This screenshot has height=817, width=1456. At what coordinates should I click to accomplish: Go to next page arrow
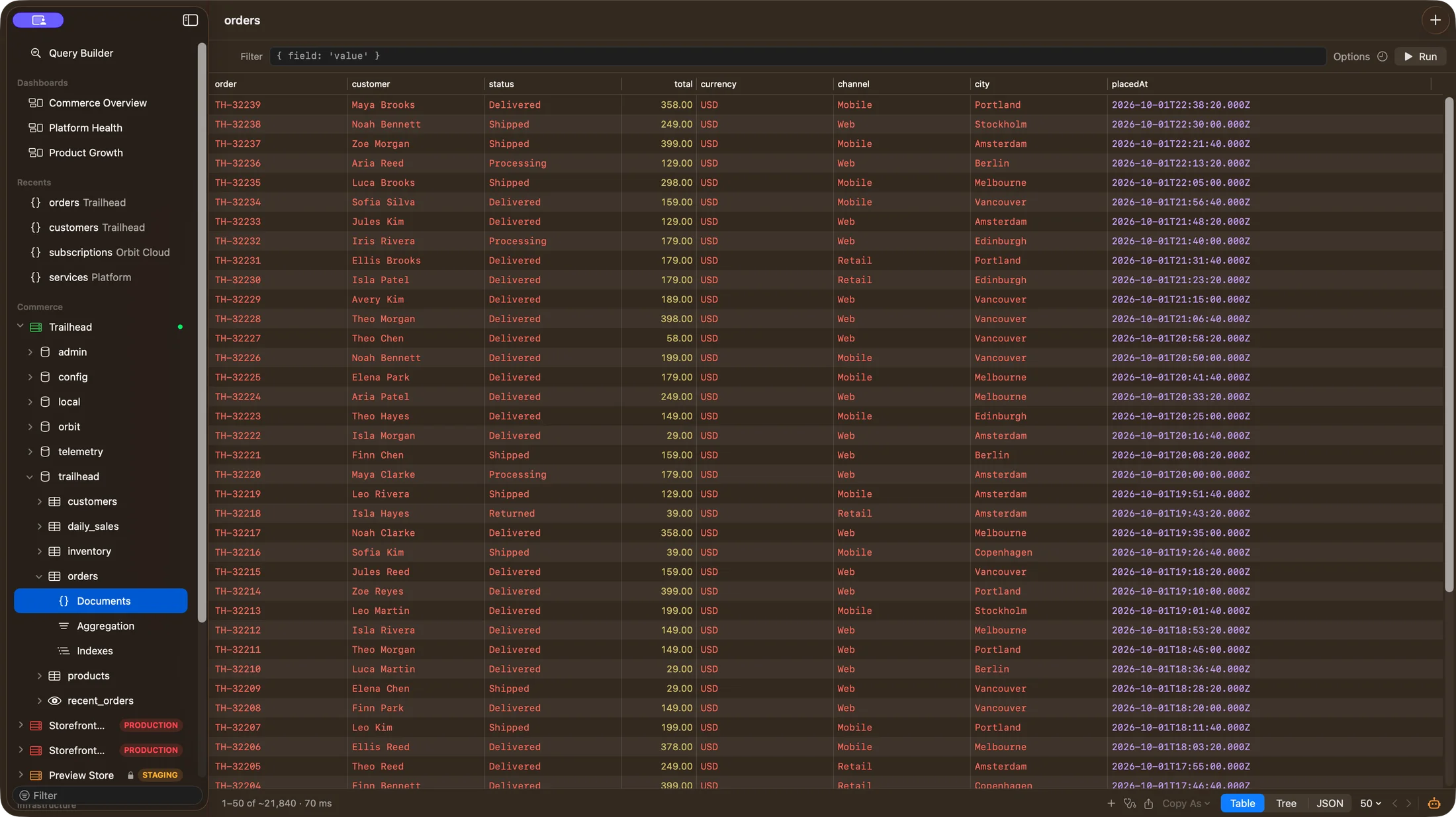[1408, 803]
